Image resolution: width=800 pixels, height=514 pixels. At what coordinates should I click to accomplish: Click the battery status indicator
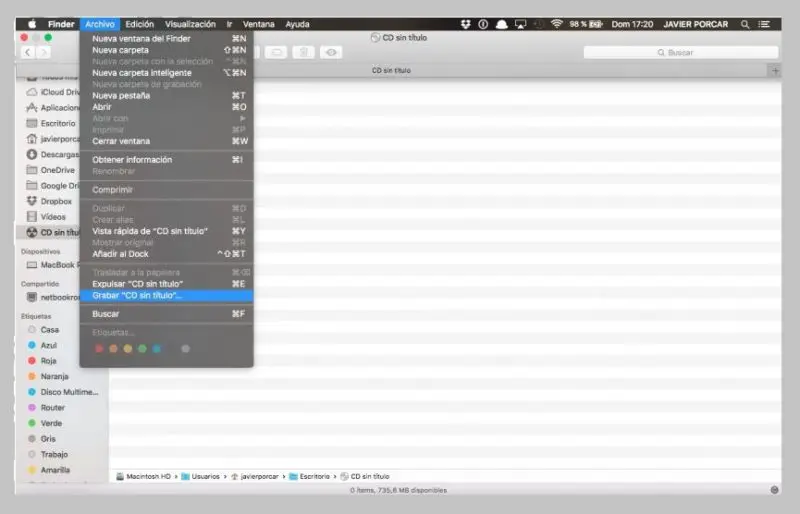point(586,24)
